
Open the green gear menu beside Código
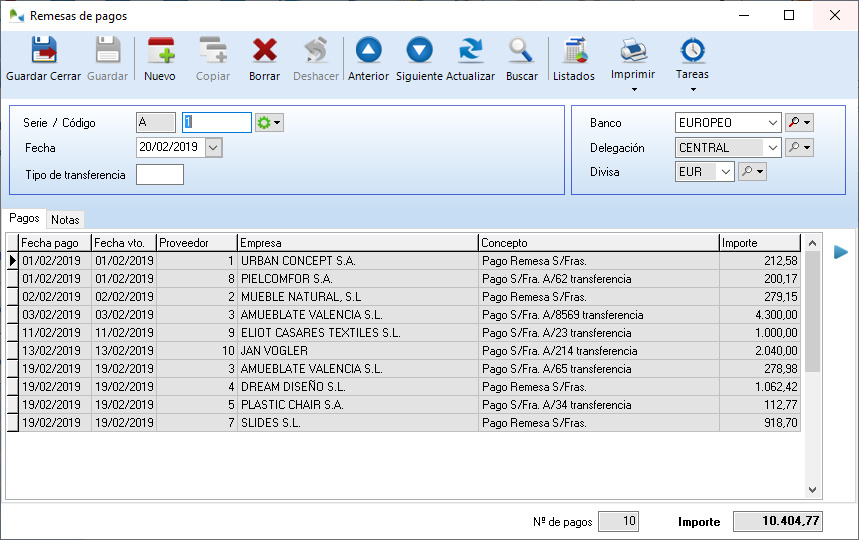click(269, 122)
